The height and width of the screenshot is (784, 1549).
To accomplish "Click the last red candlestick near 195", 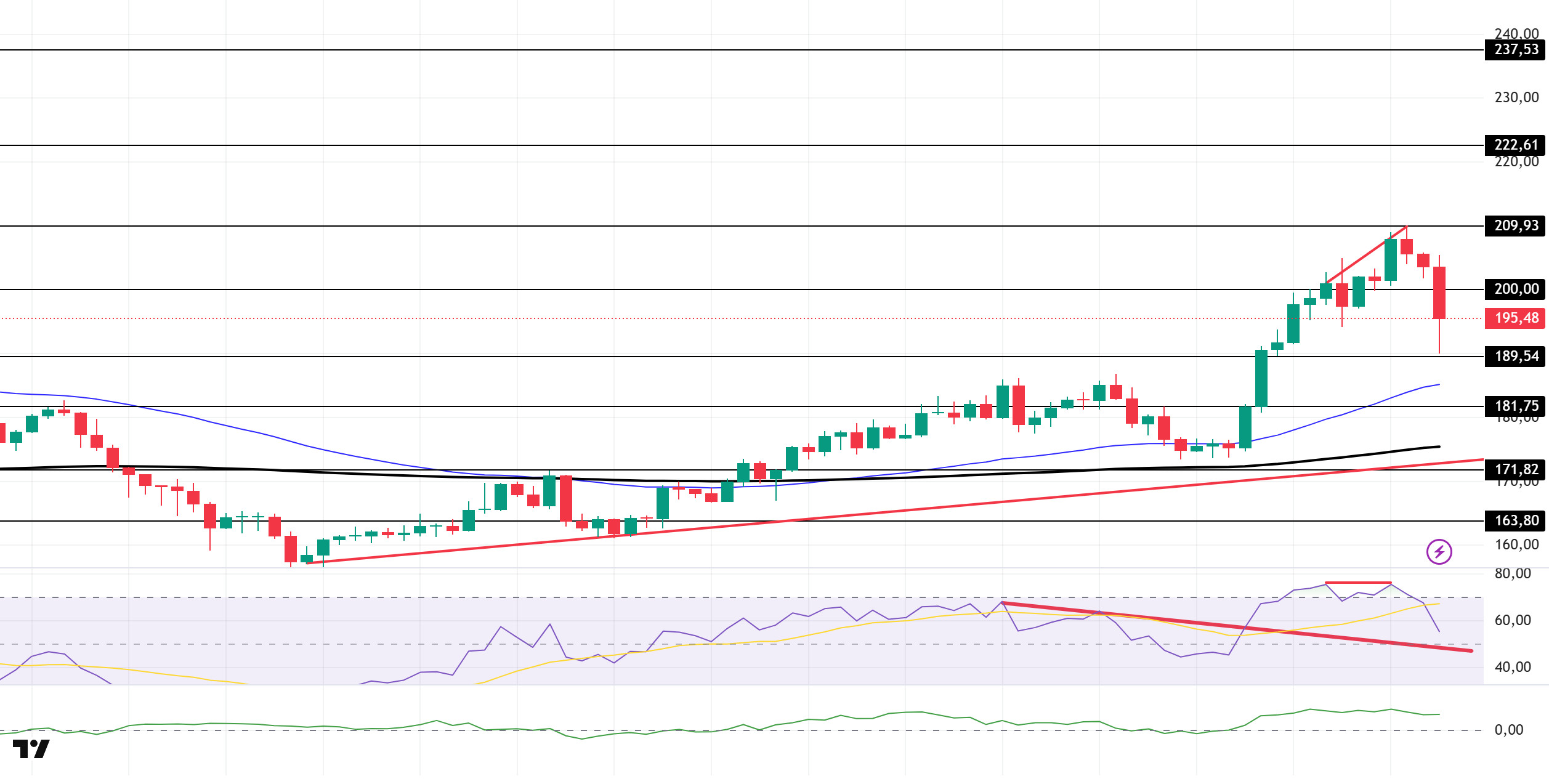I will point(1439,293).
